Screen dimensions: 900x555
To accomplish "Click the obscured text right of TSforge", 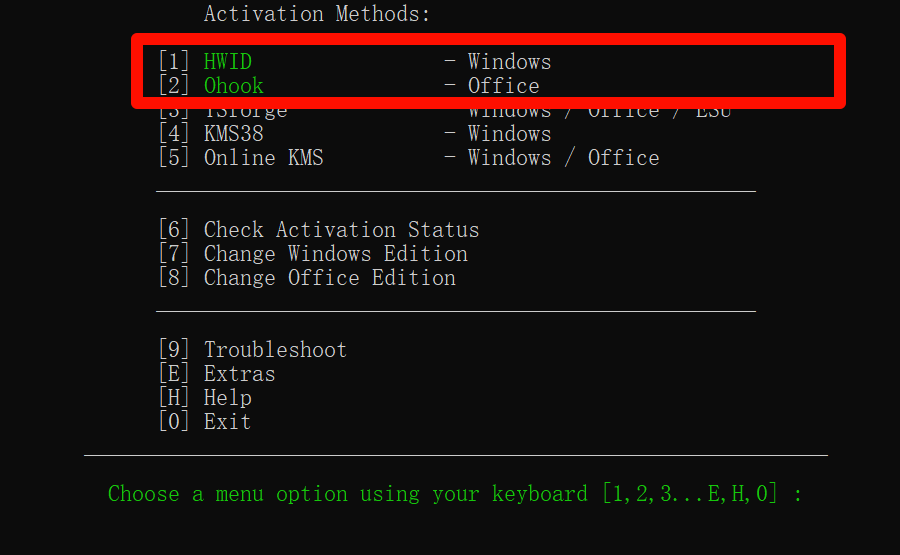I will [x=600, y=112].
